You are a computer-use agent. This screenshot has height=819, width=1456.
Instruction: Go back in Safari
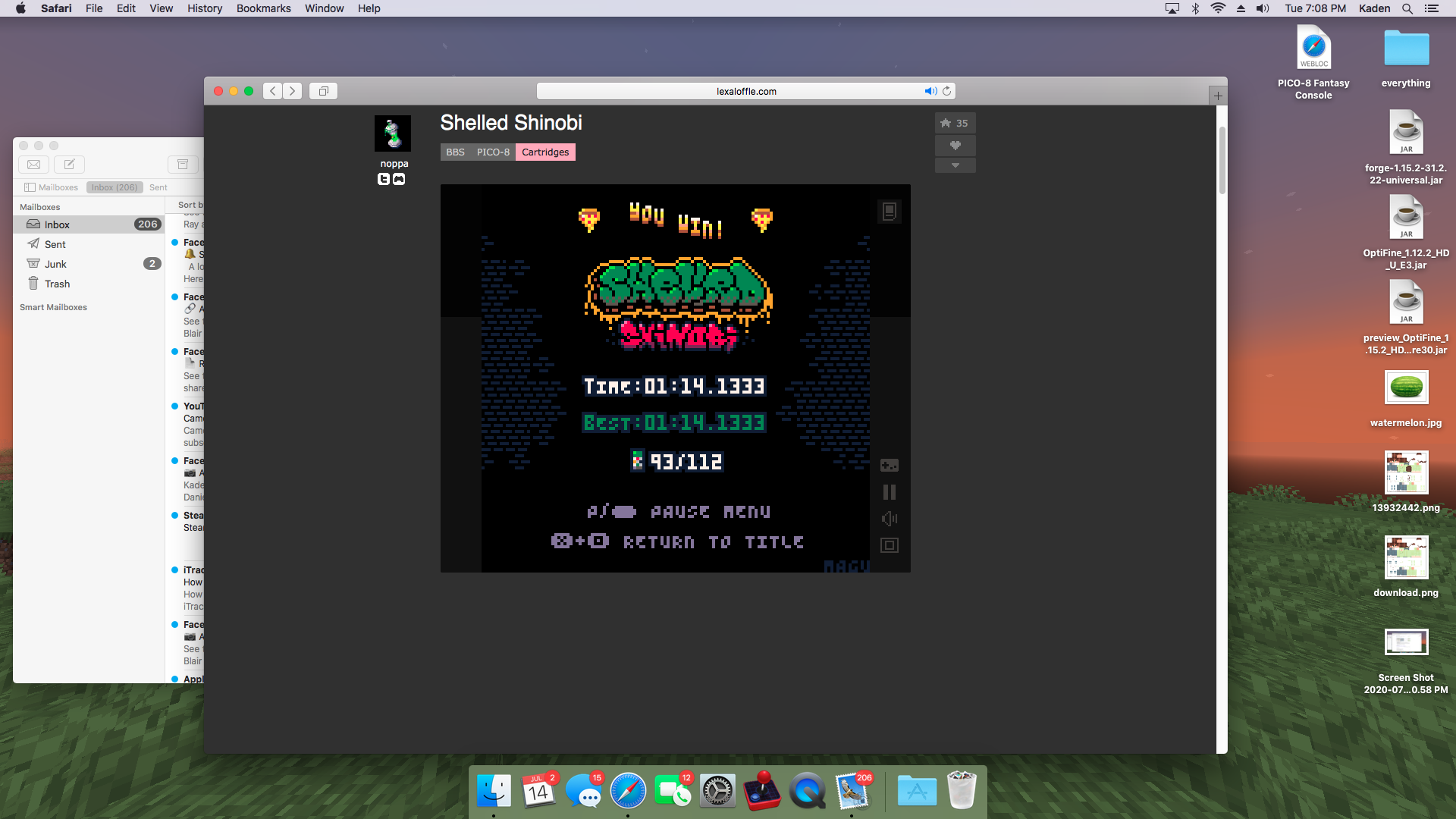[273, 91]
